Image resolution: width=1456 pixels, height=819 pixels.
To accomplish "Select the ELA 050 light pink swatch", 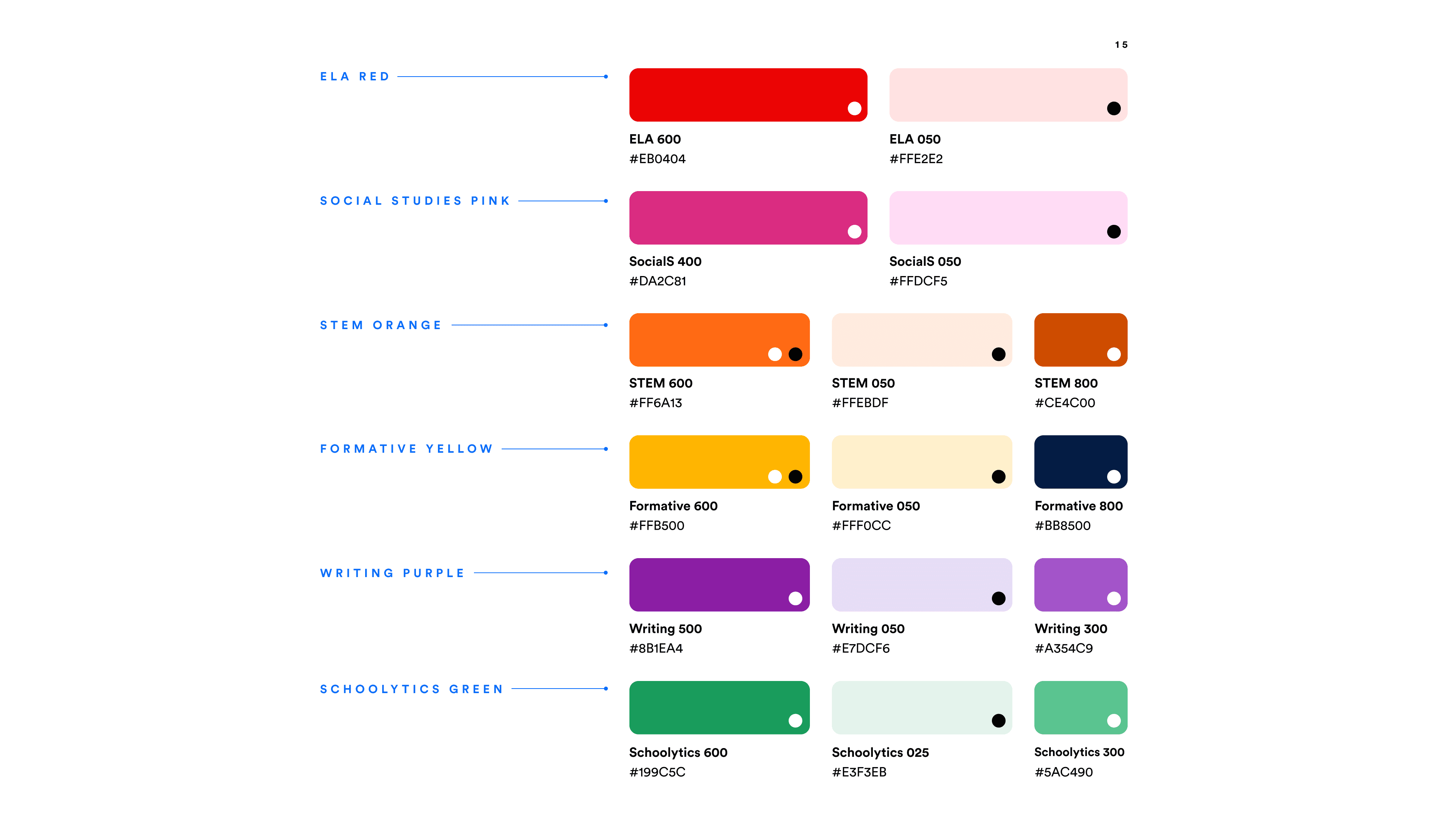I will [1008, 95].
